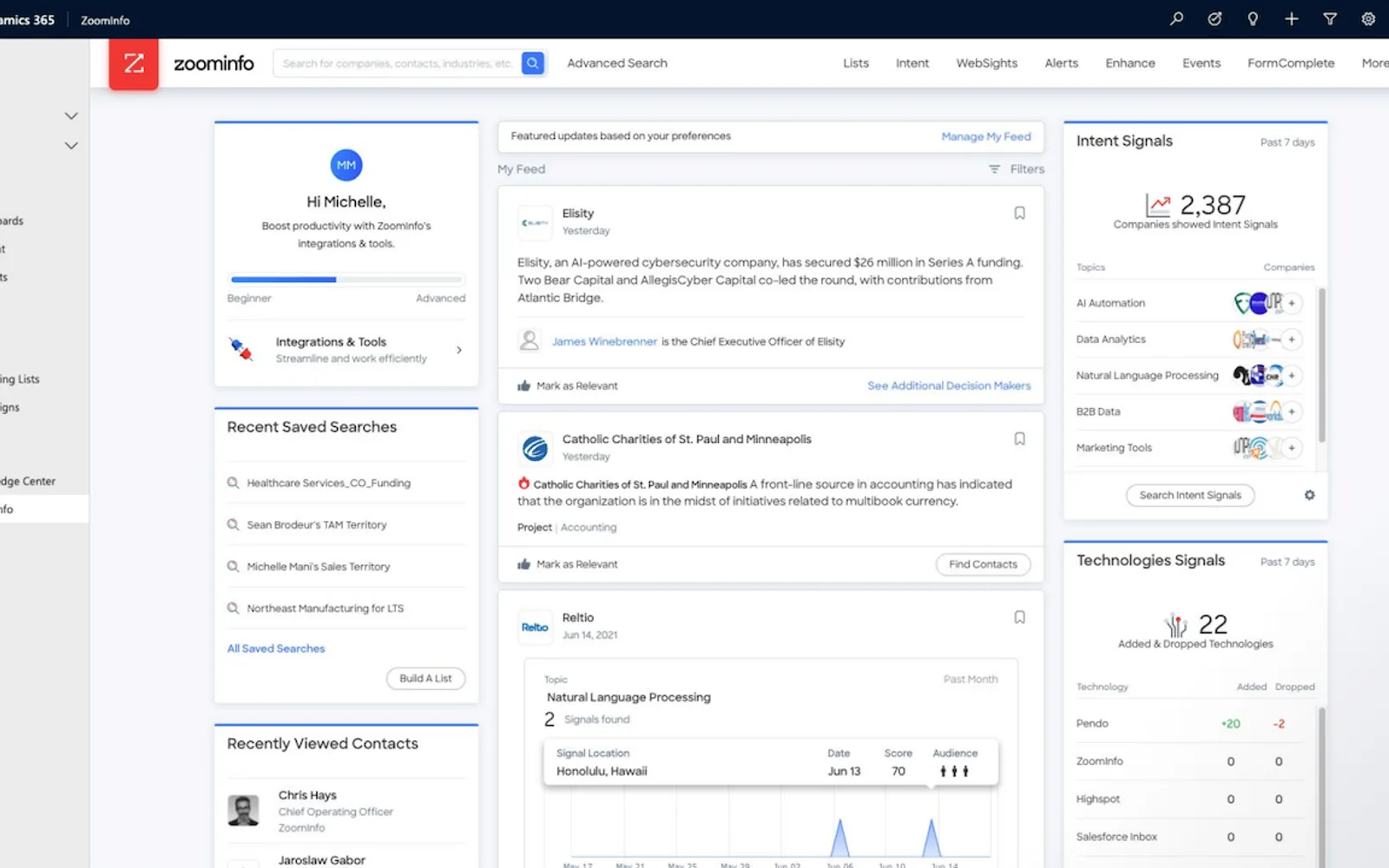Click the MM profile avatar
The image size is (1389, 868).
(346, 165)
